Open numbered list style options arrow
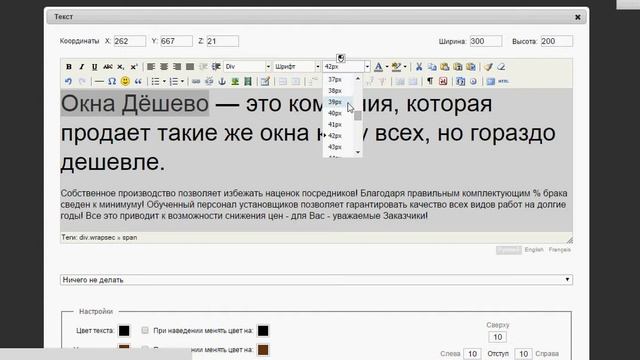The width and height of the screenshot is (640, 360). [182, 82]
